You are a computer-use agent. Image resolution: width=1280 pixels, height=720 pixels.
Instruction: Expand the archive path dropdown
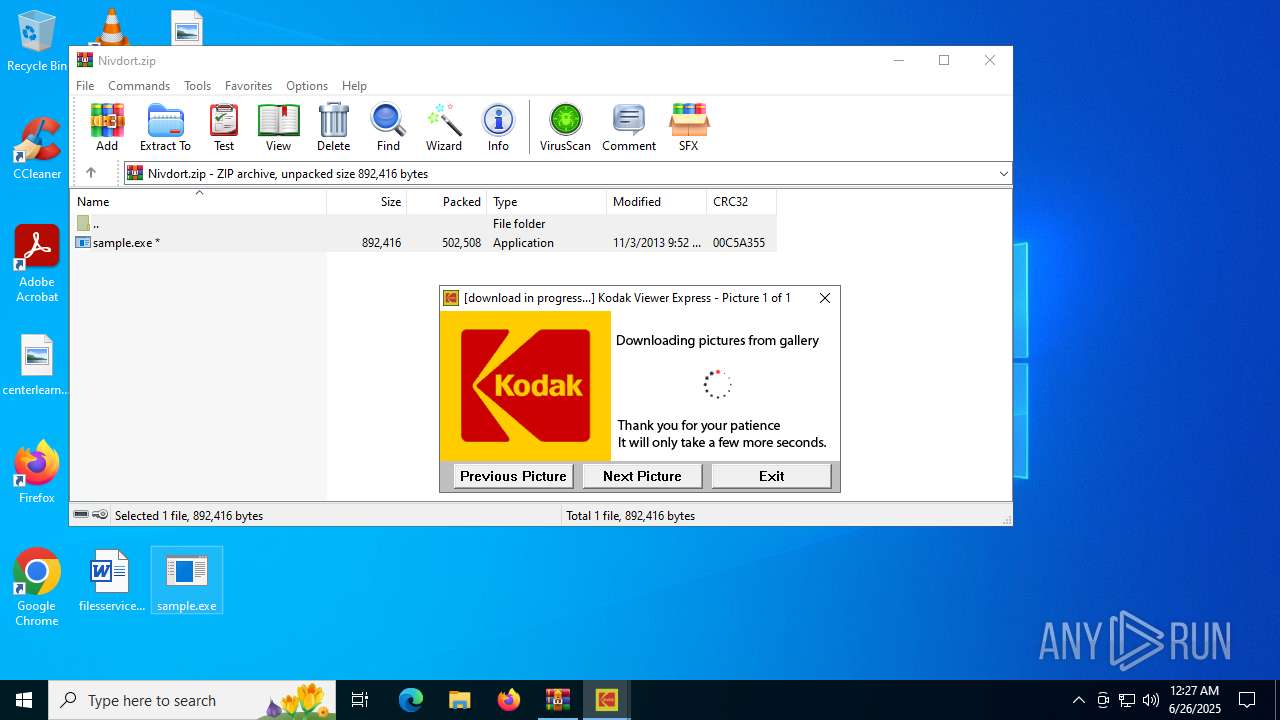(x=1003, y=174)
